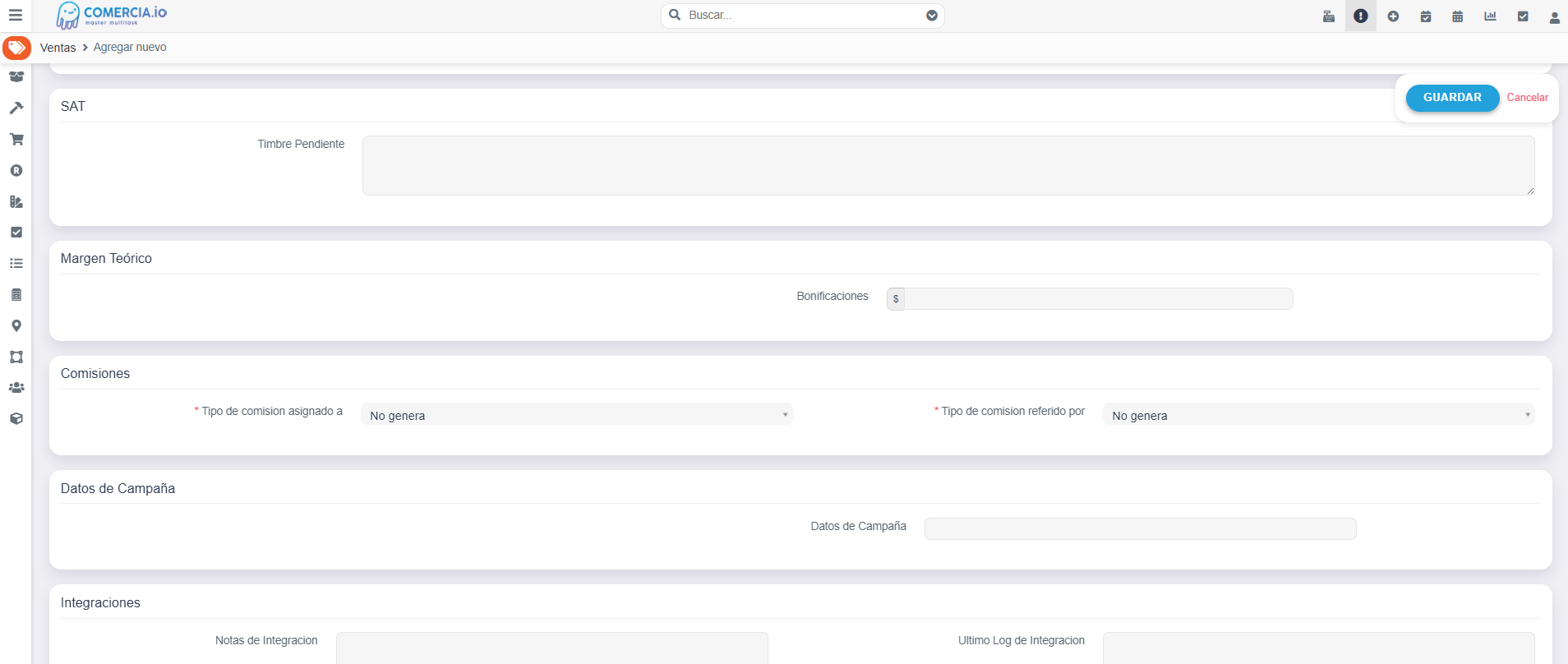1568x664 pixels.
Task: Open the circled R sidebar icon
Action: [16, 170]
